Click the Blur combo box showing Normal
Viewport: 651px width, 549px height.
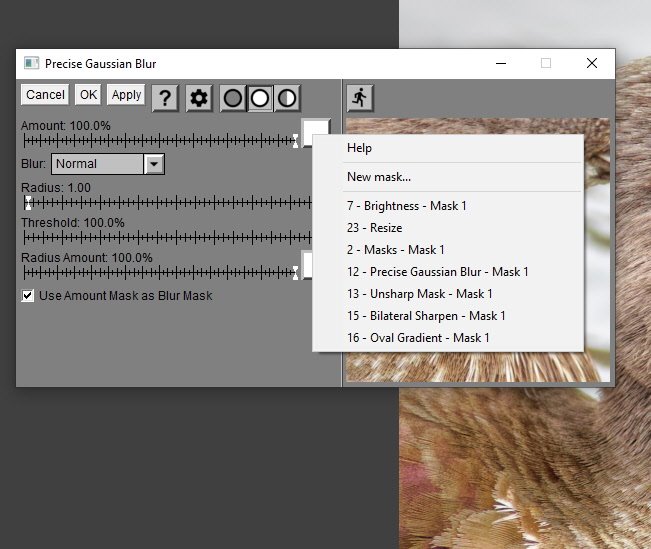[x=98, y=164]
